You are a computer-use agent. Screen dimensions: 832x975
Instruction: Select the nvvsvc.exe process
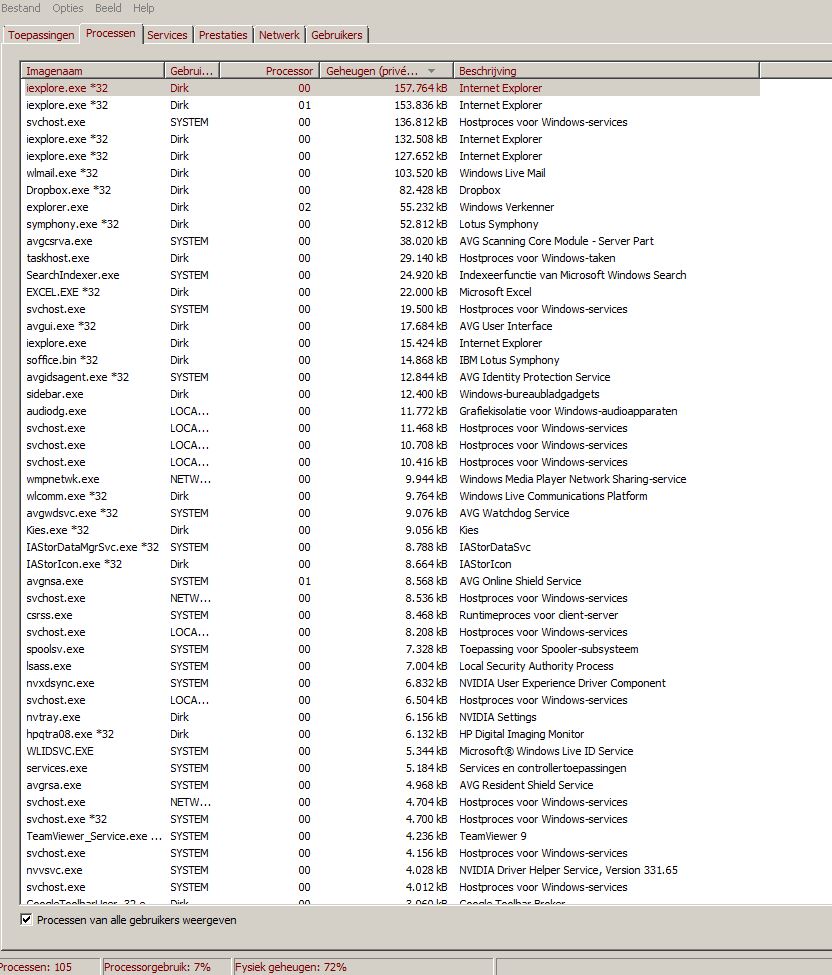point(391,870)
